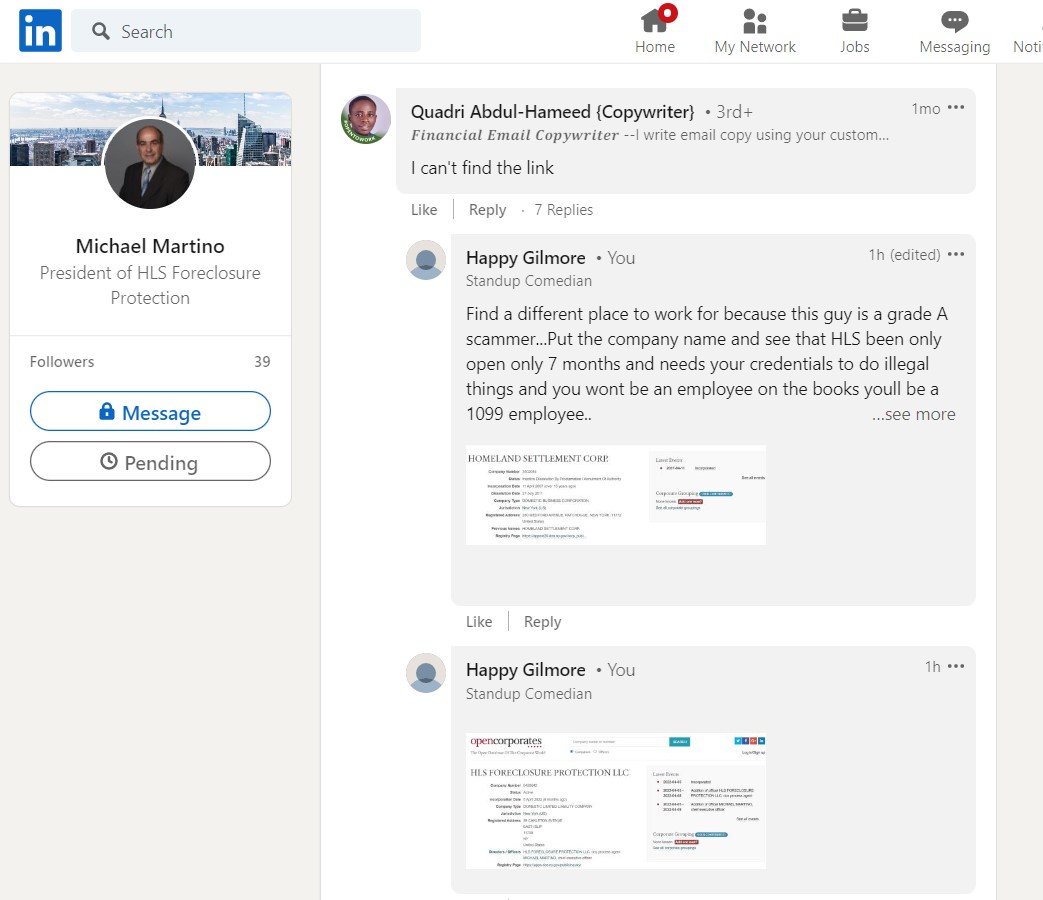Viewport: 1043px width, 900px height.
Task: Click the Followers label
Action: [x=62, y=362]
